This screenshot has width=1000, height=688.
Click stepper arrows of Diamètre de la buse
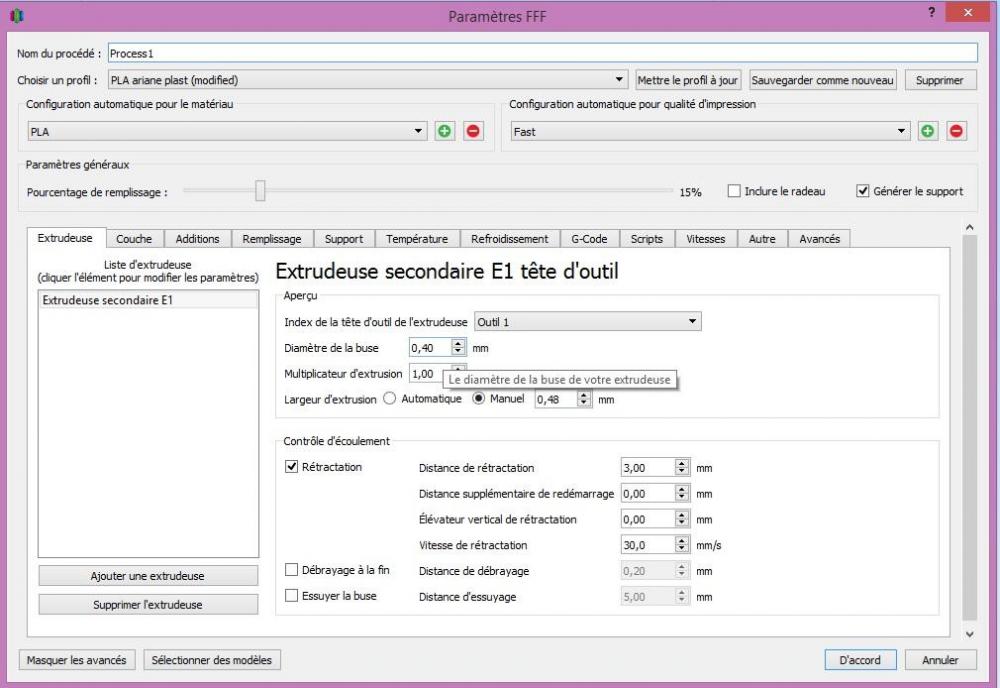point(458,348)
